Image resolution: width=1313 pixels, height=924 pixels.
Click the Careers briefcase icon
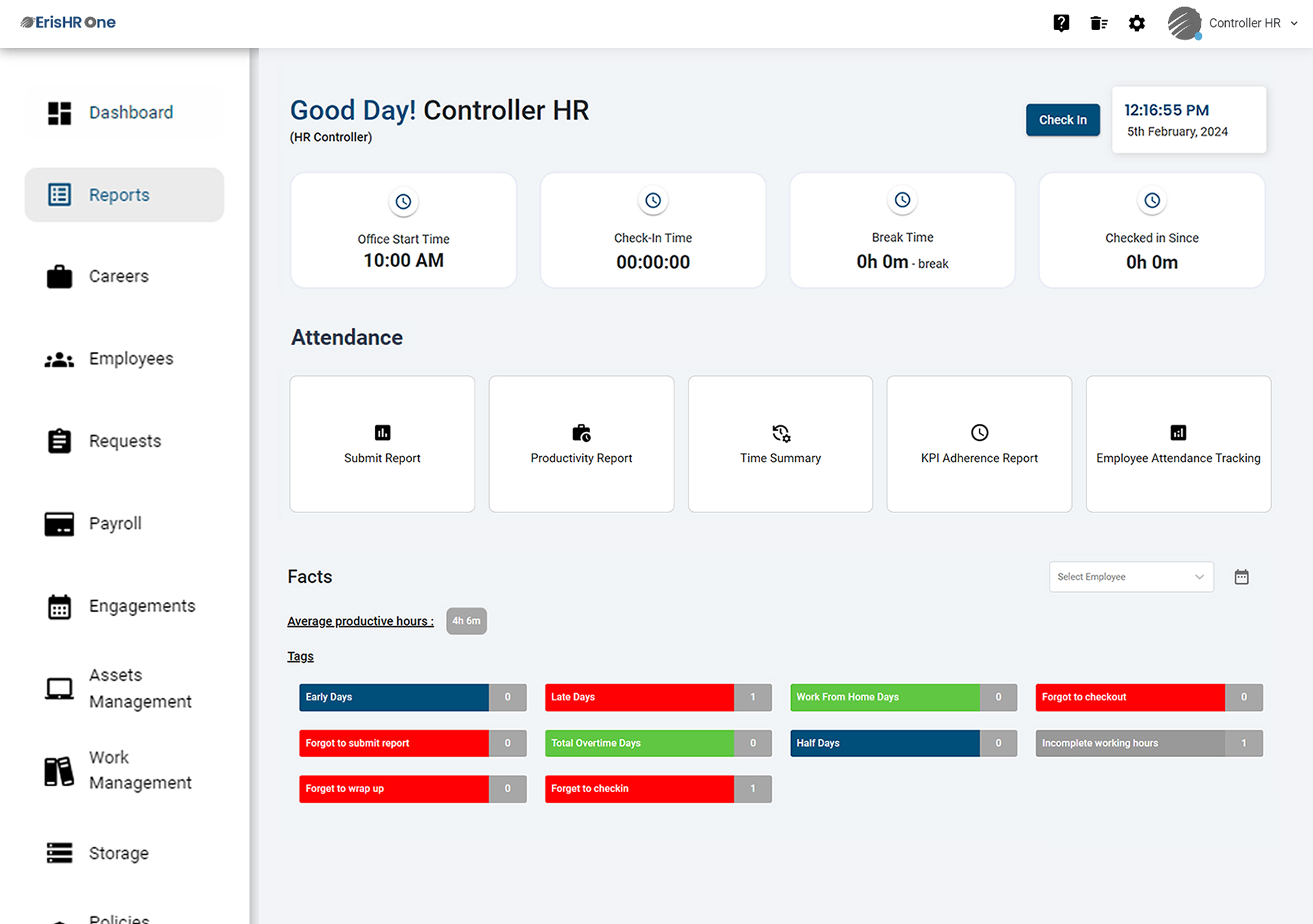(x=60, y=276)
